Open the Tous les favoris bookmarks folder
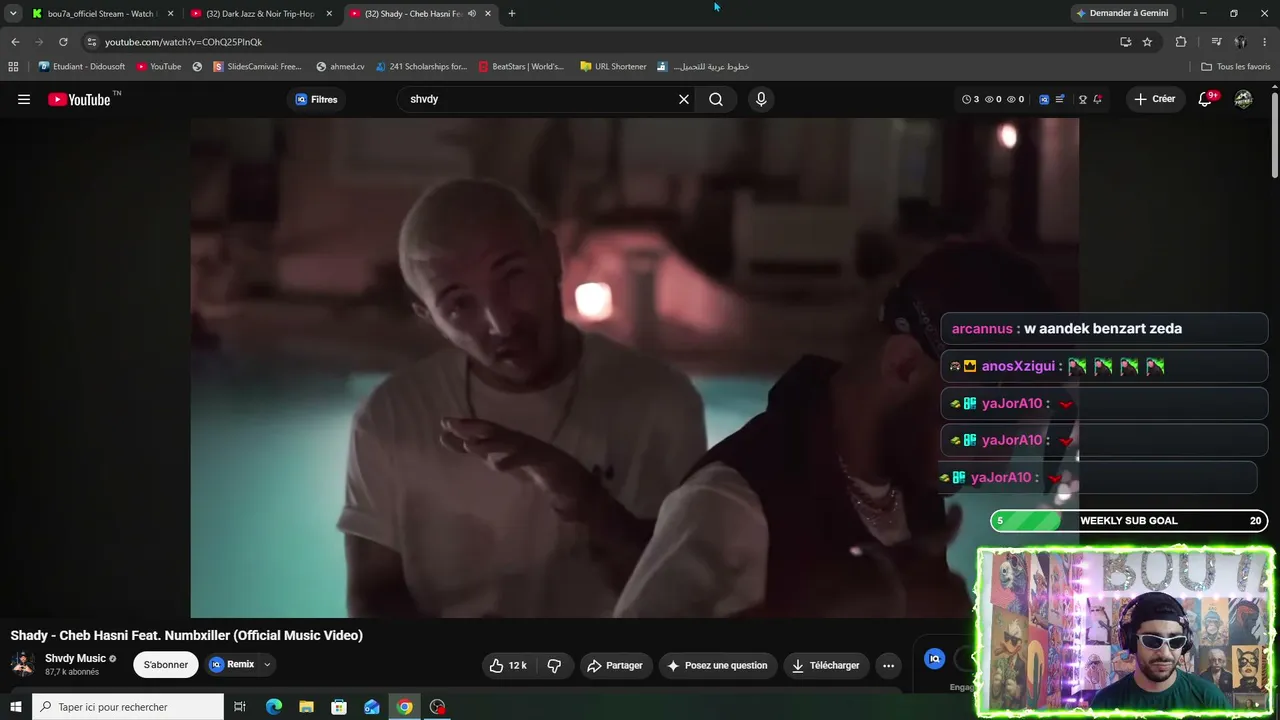This screenshot has width=1280, height=720. coord(1236,67)
